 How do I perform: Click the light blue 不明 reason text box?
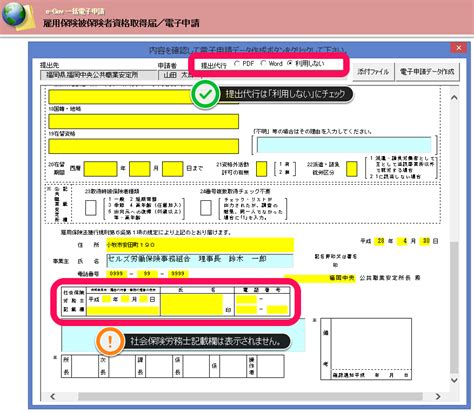pos(344,145)
